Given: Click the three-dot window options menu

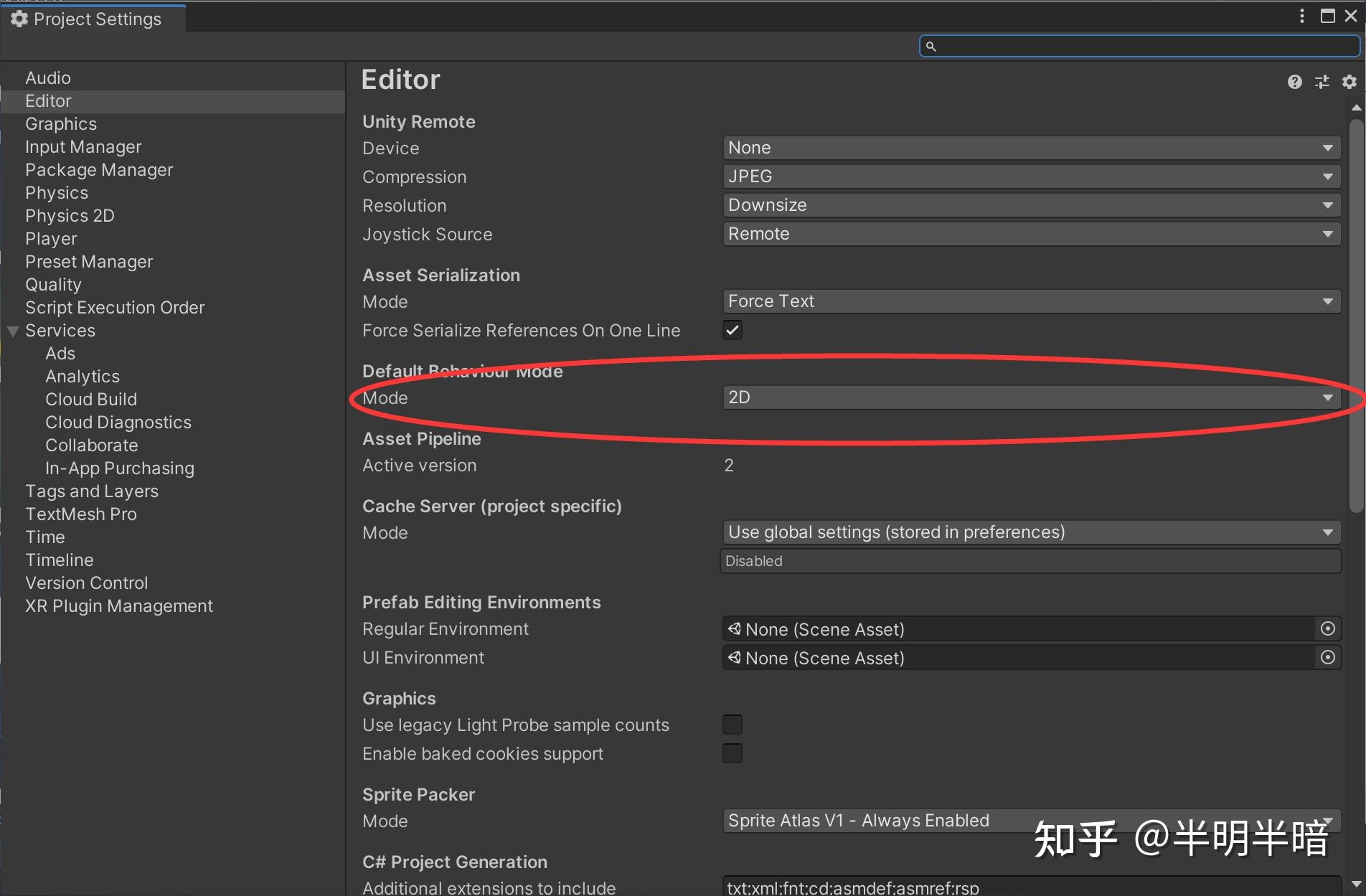Looking at the screenshot, I should (1302, 16).
